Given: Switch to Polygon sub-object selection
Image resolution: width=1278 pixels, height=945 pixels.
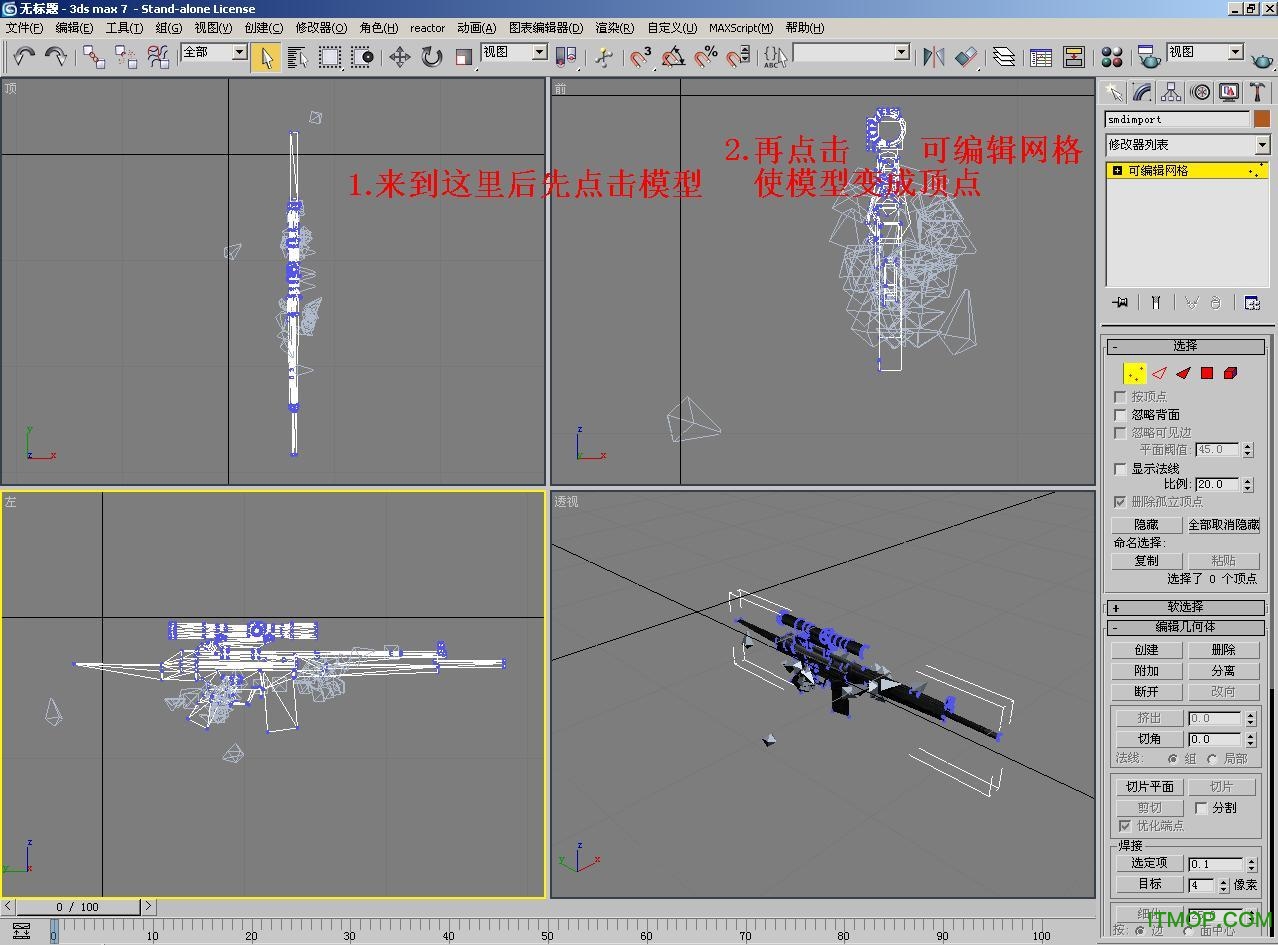Looking at the screenshot, I should [x=1207, y=373].
